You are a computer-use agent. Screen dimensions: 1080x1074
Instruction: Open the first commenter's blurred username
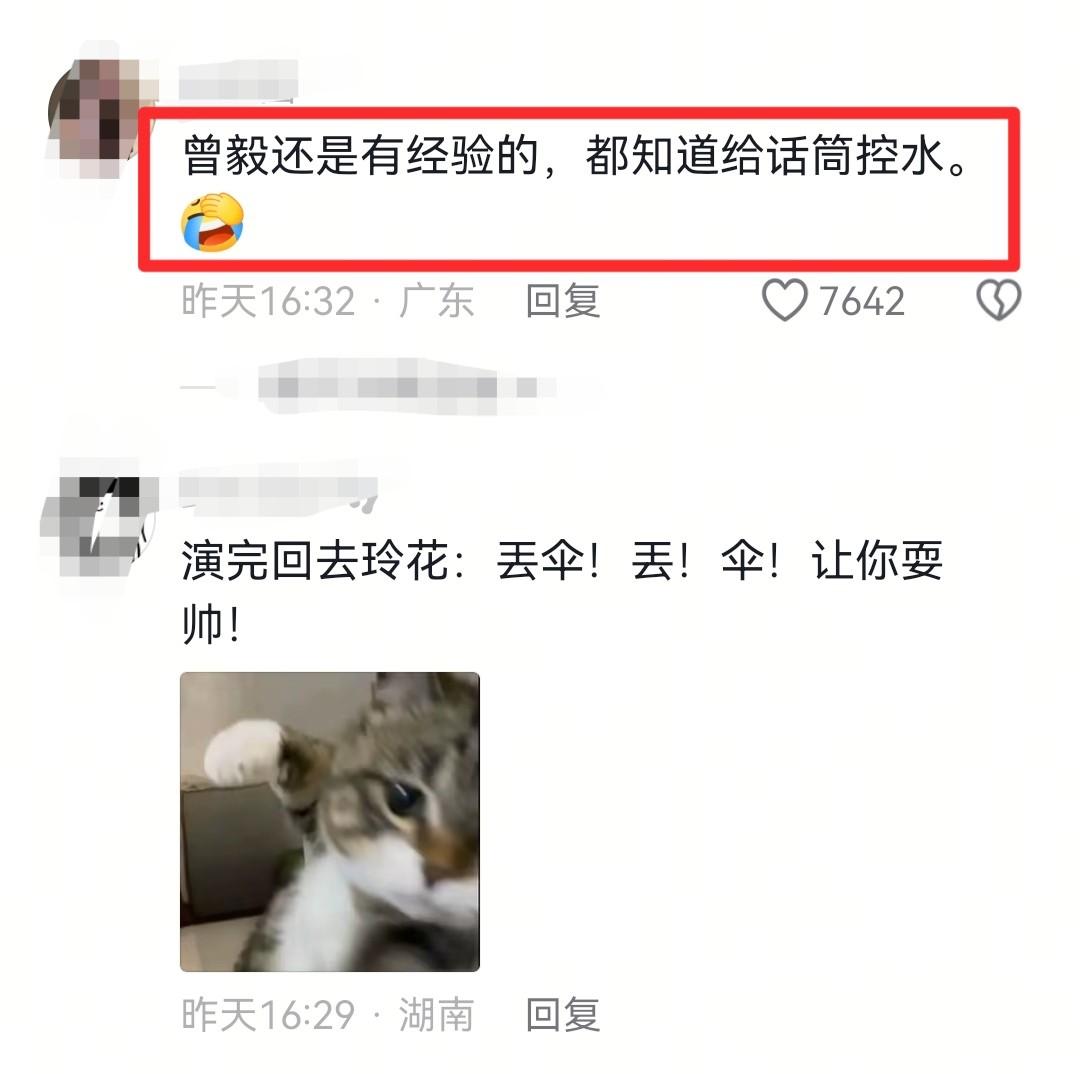tap(238, 81)
